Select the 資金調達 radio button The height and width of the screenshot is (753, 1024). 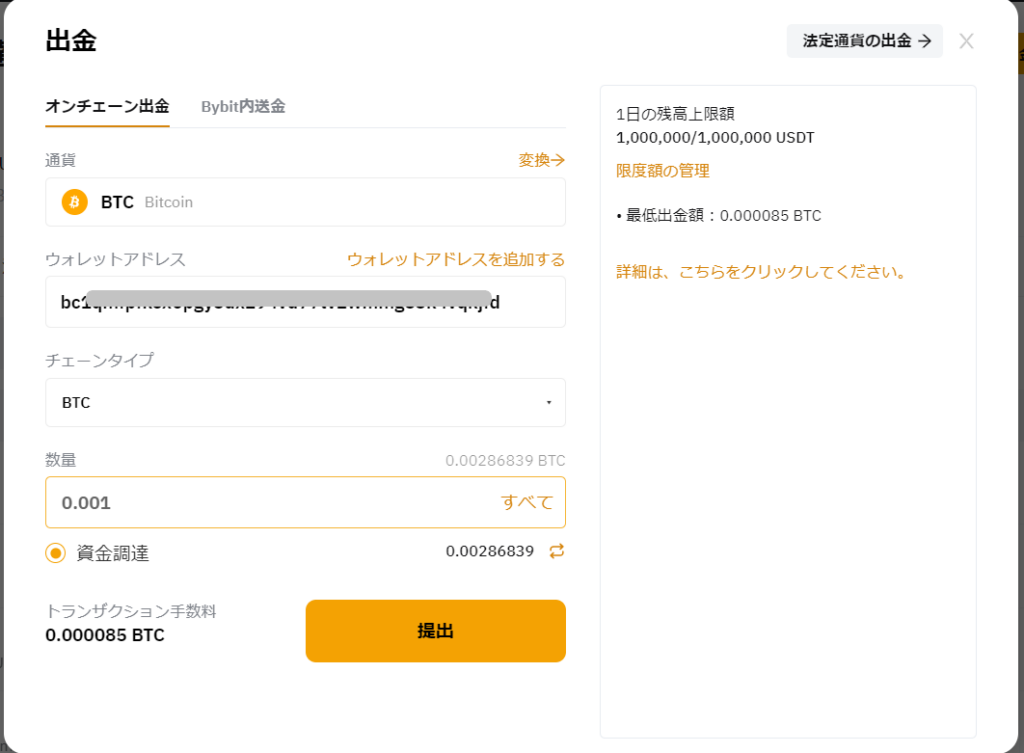pos(56,553)
